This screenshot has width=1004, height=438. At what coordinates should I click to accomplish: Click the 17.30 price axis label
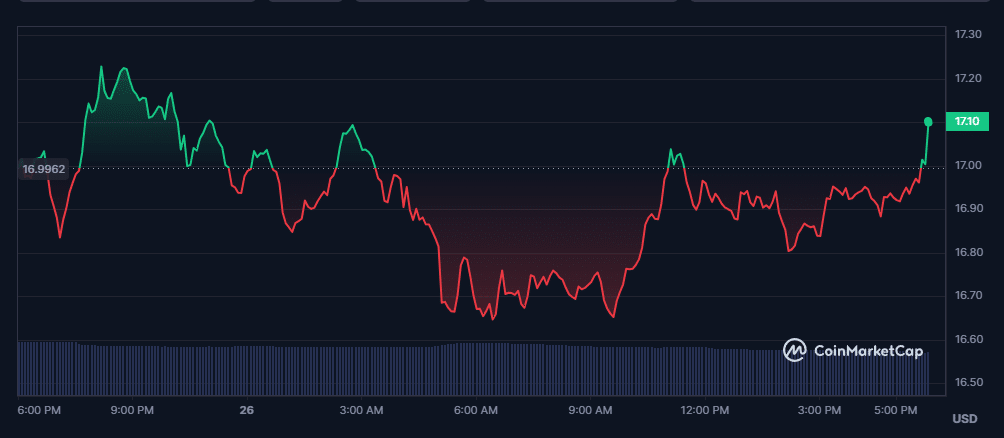pyautogui.click(x=967, y=35)
